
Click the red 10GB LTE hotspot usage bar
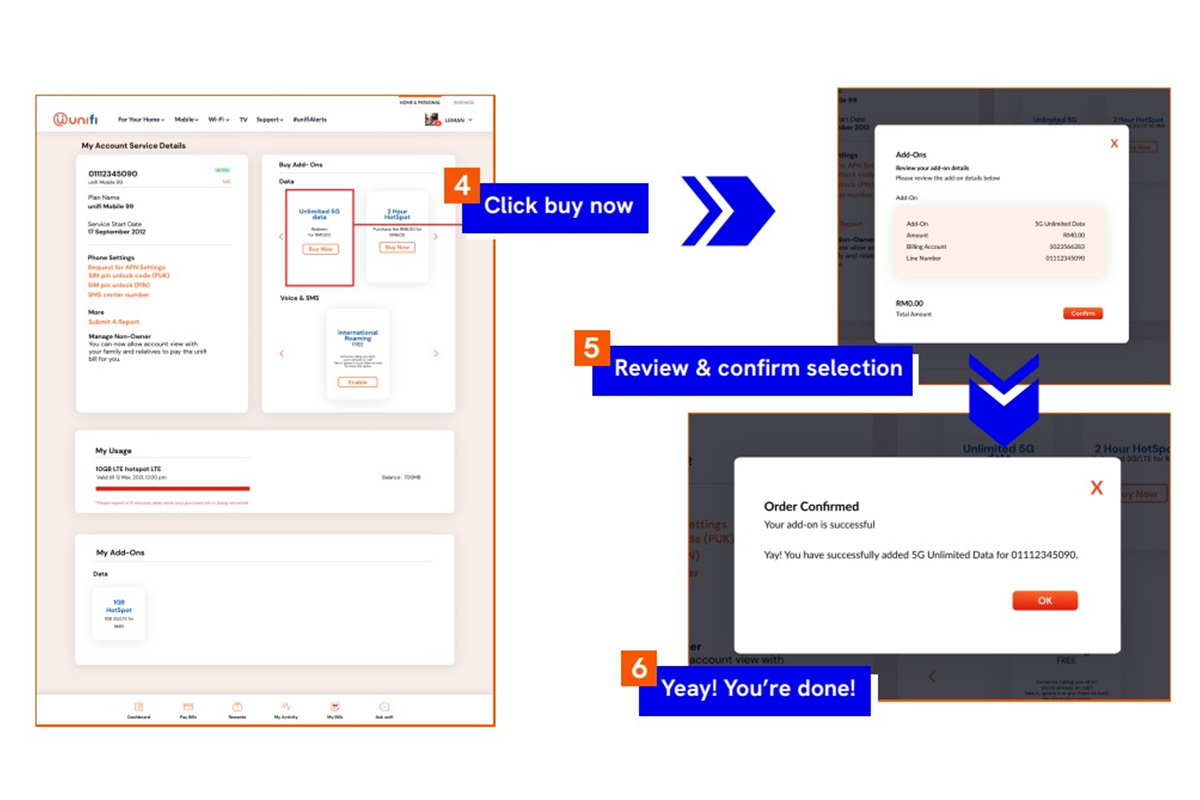pyautogui.click(x=172, y=489)
